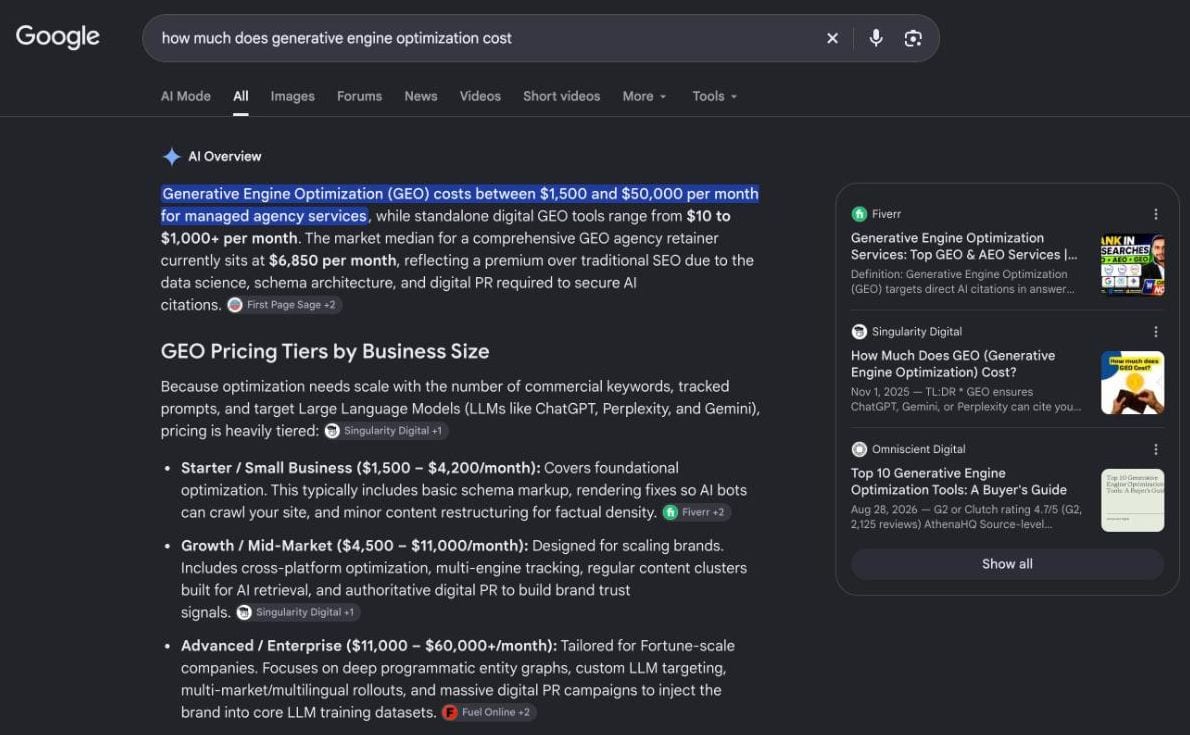
Task: Open the Fiverr +2 source chip
Action: tap(696, 512)
